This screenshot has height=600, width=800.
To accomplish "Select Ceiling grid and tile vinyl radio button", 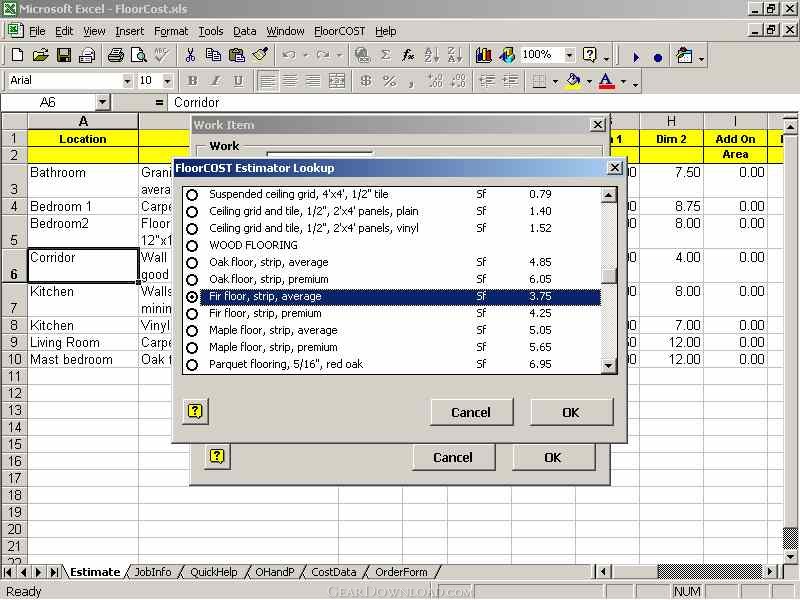I will pyautogui.click(x=192, y=229).
